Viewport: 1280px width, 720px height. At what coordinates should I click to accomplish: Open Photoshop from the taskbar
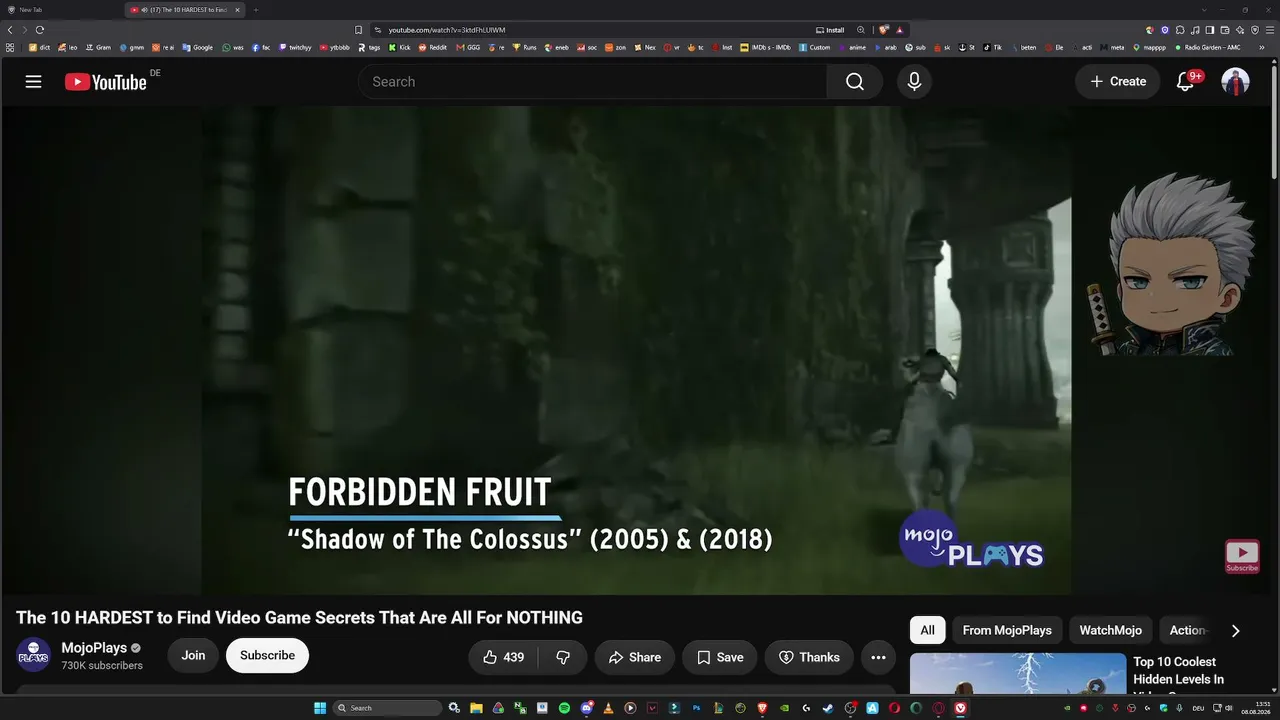[696, 708]
